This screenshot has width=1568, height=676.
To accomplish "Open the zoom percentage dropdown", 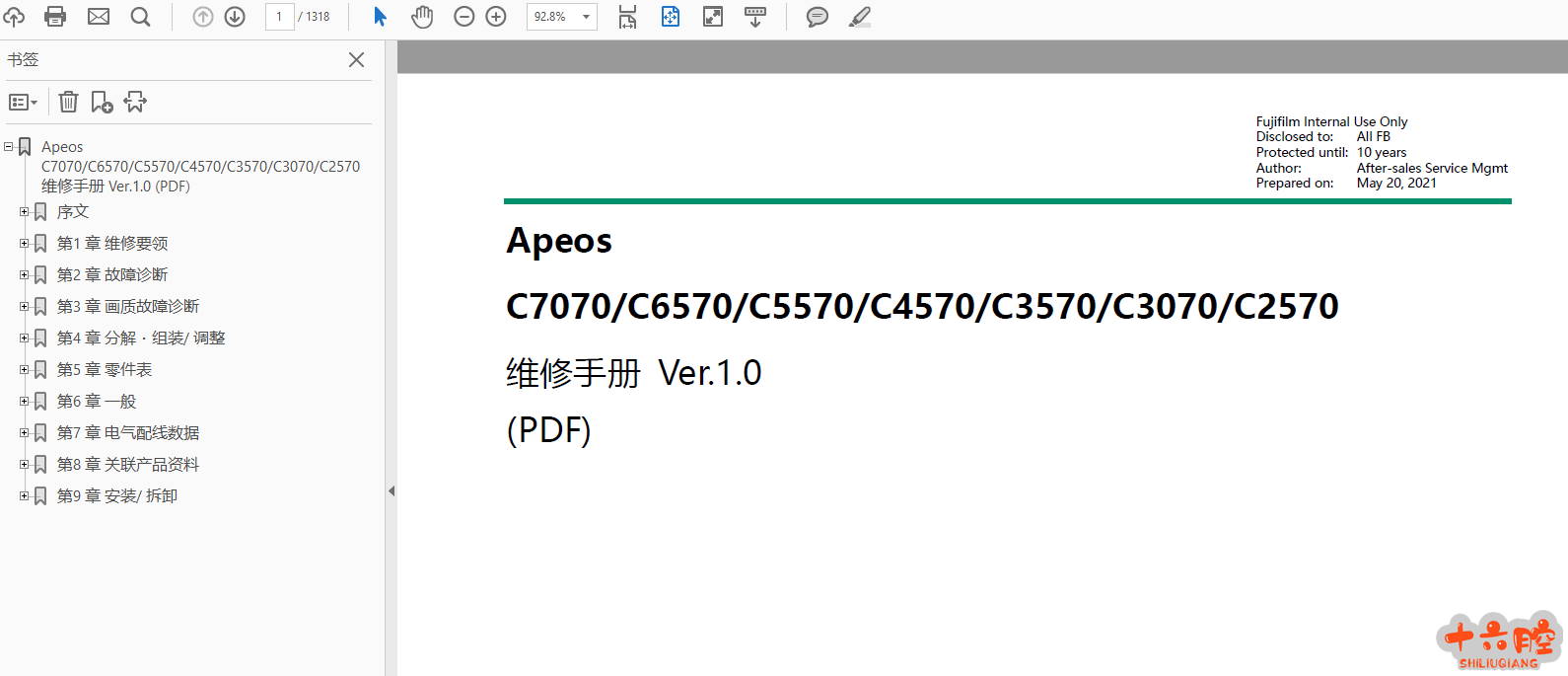I will 586,17.
